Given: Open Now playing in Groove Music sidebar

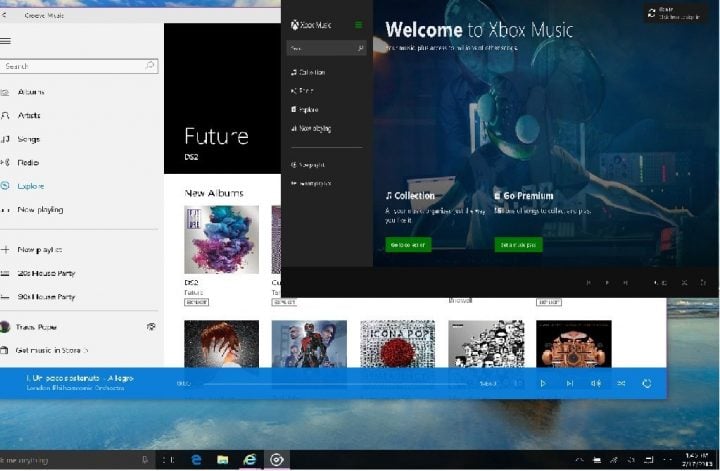Looking at the screenshot, I should (x=40, y=209).
